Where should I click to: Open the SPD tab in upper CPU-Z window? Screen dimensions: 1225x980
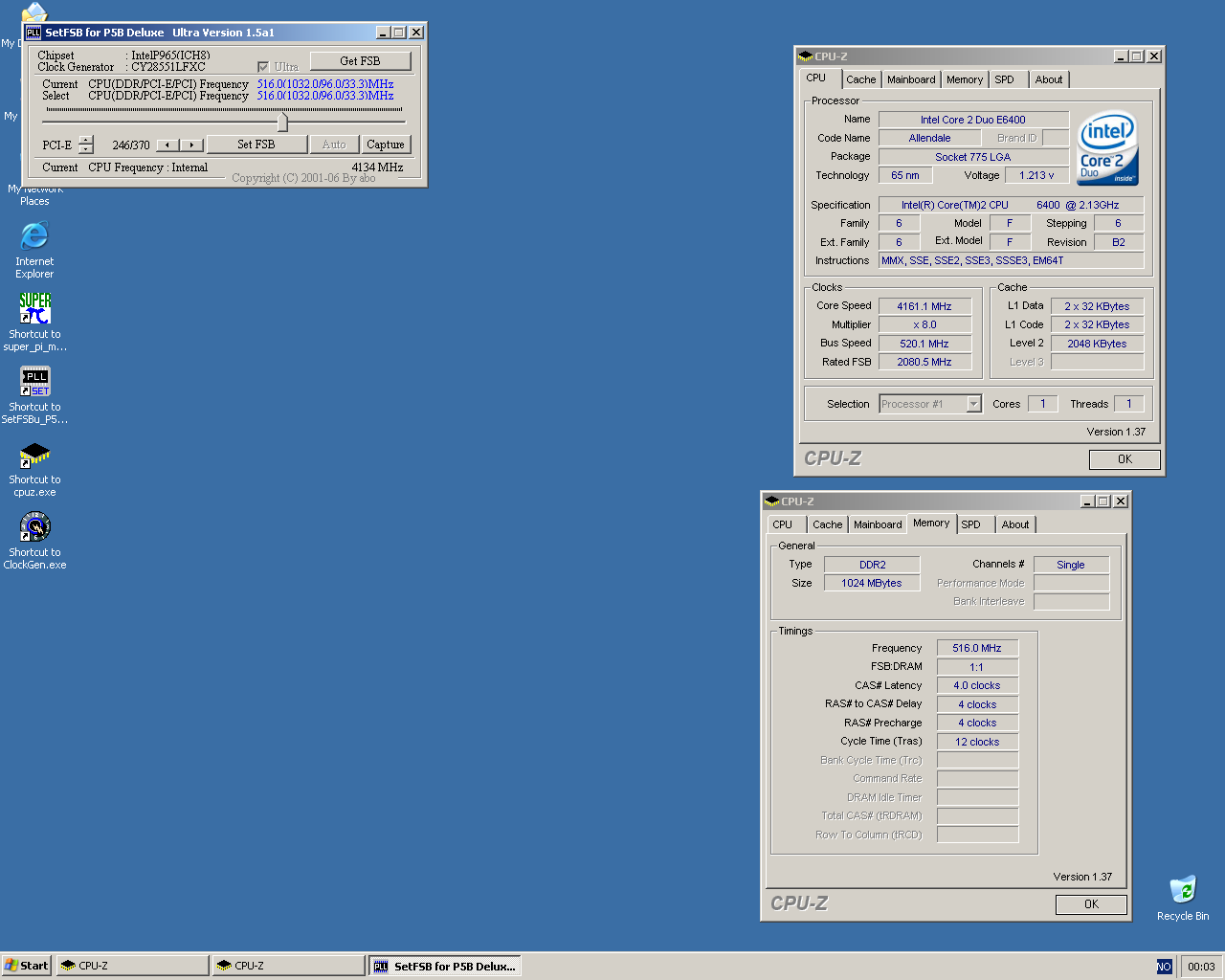pos(1008,79)
